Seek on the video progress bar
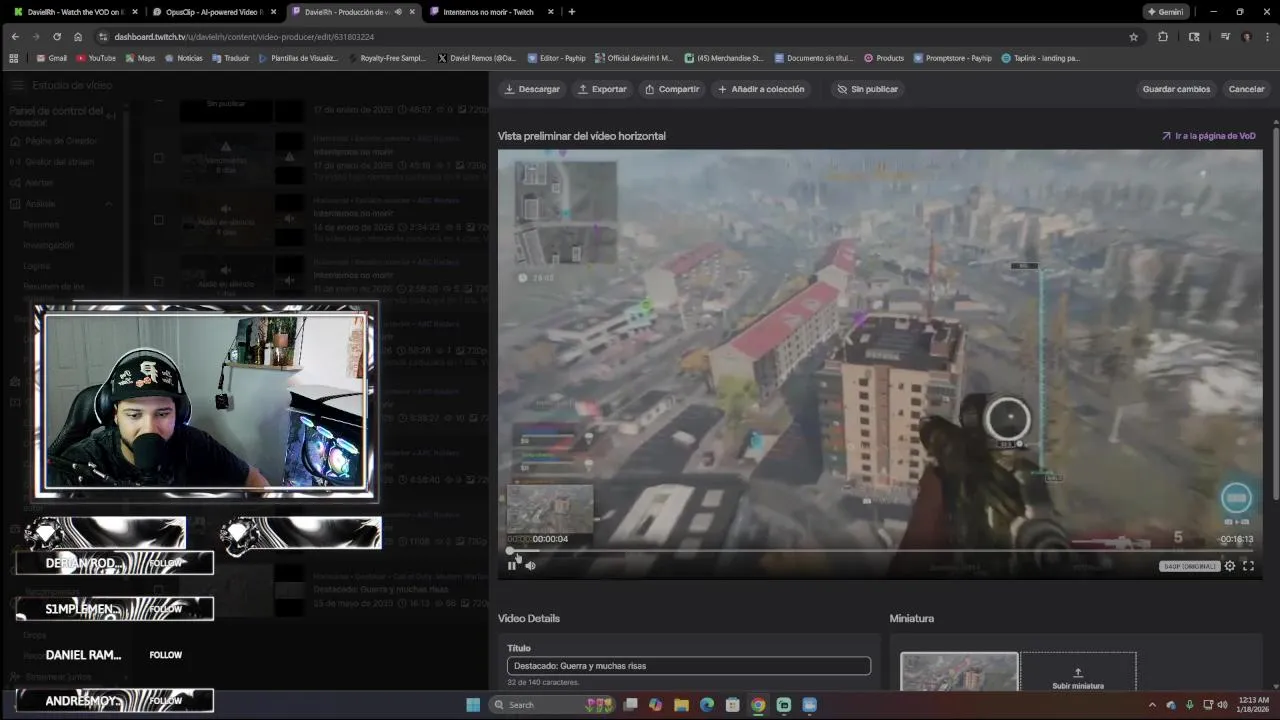The image size is (1280, 720). 880,551
